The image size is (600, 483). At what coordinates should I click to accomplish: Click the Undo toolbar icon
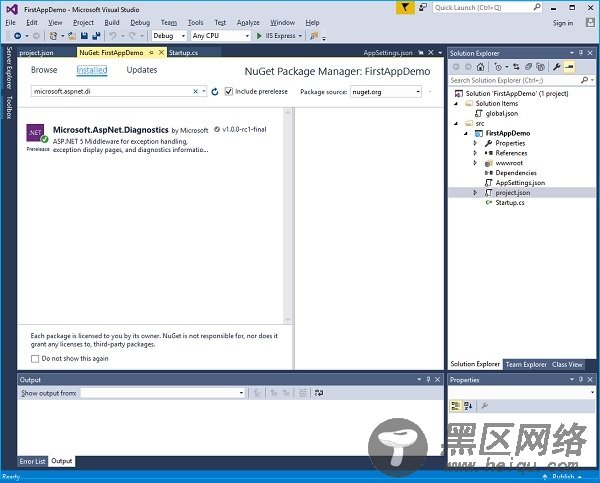[112, 36]
